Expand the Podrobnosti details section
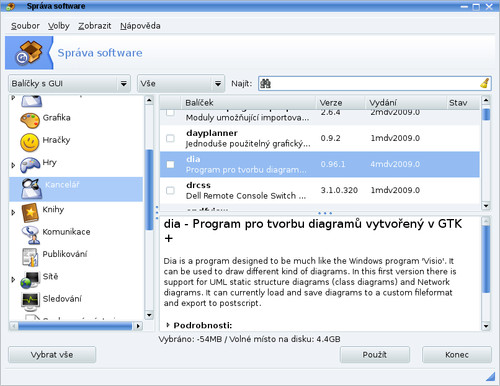 point(168,325)
